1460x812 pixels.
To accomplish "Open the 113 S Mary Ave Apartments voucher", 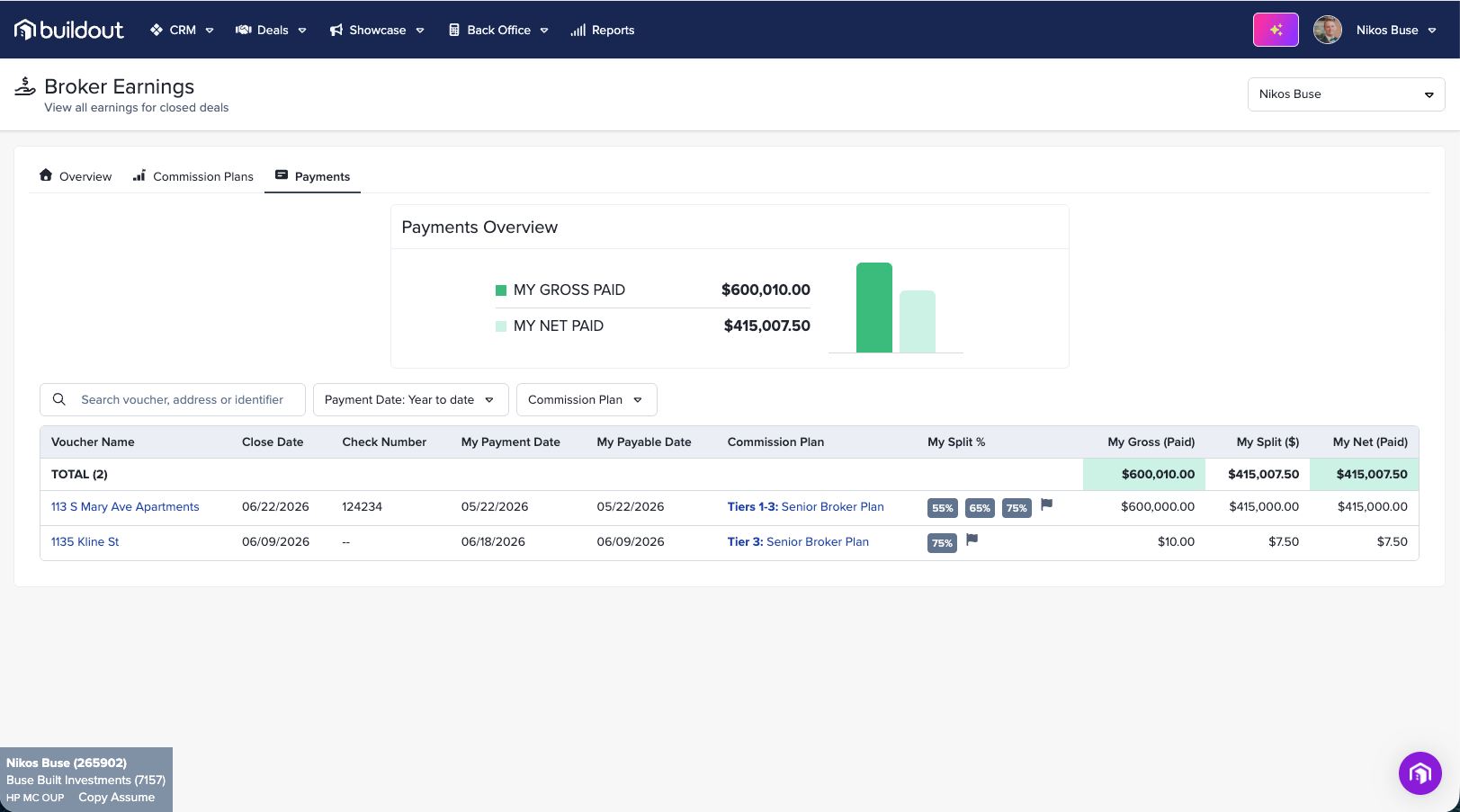I will tap(125, 507).
